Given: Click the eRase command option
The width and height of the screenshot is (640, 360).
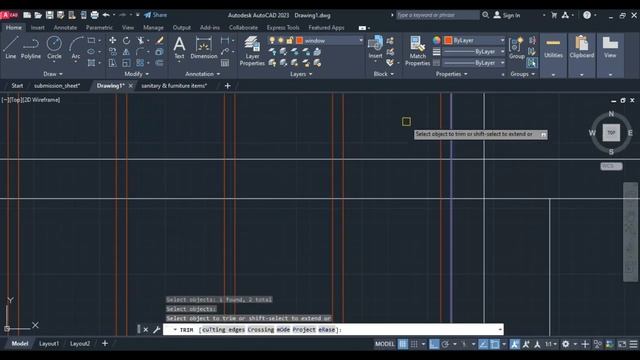Looking at the screenshot, I should 327,329.
